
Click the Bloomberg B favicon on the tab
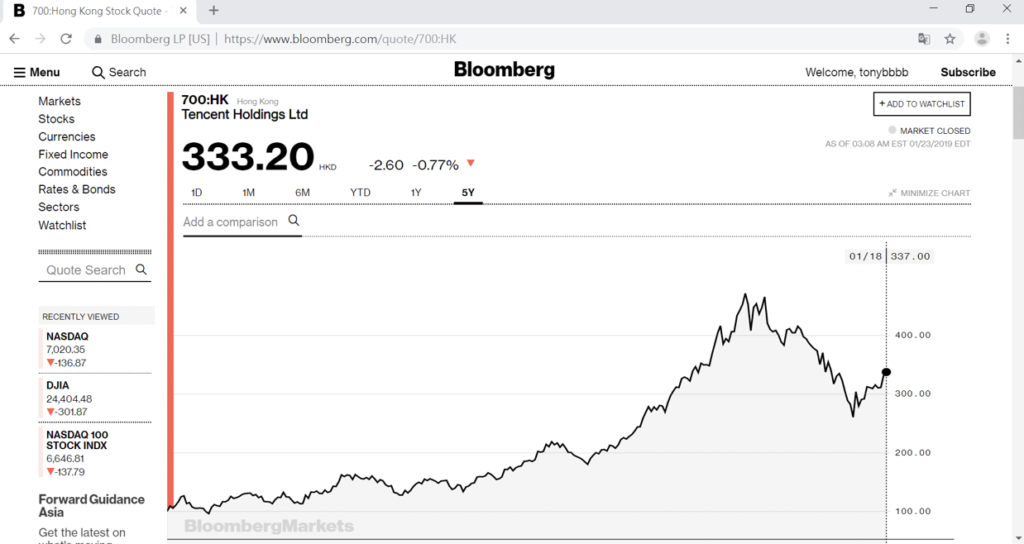coord(19,10)
